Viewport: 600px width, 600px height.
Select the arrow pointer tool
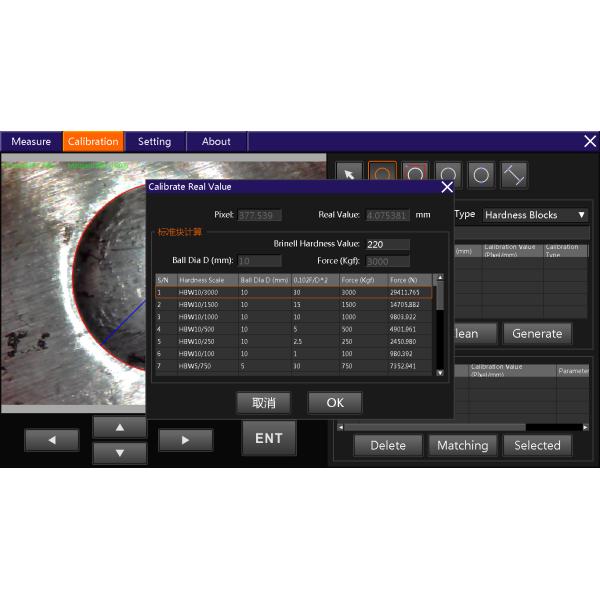349,175
